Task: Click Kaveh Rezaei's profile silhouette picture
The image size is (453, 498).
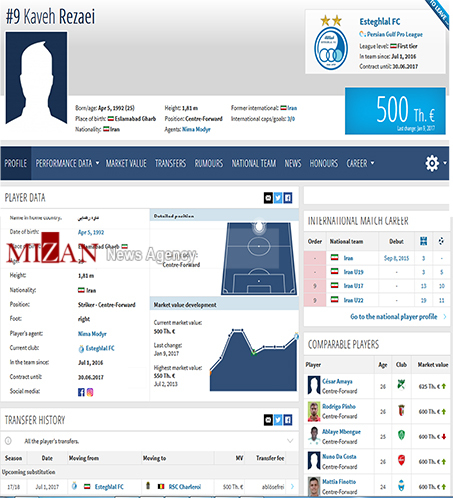Action: point(36,78)
